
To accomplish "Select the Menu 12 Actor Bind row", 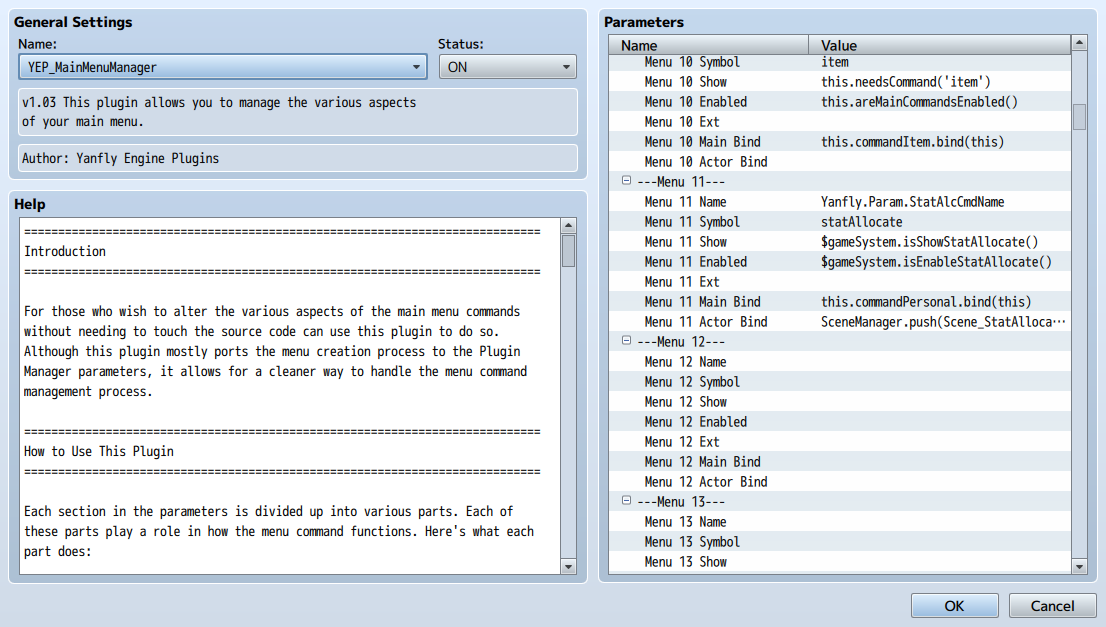I will click(839, 482).
